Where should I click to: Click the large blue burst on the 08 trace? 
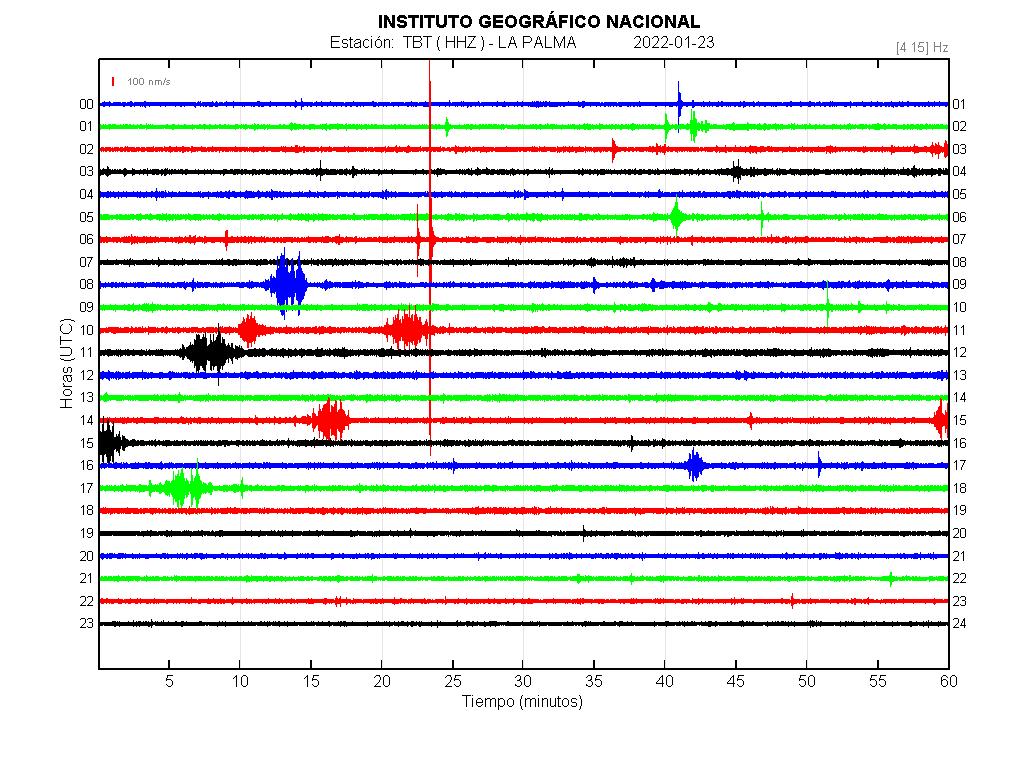[288, 285]
